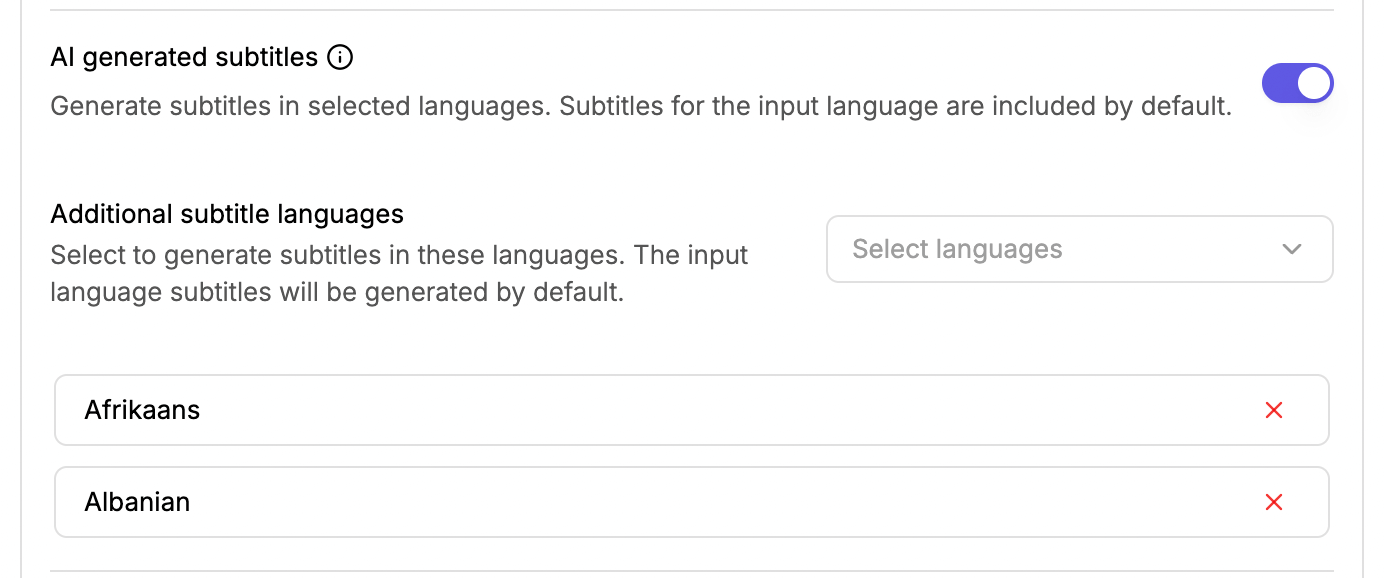This screenshot has width=1384, height=578.
Task: Click the 'Select to generate subtitles' helper text
Action: click(x=400, y=274)
